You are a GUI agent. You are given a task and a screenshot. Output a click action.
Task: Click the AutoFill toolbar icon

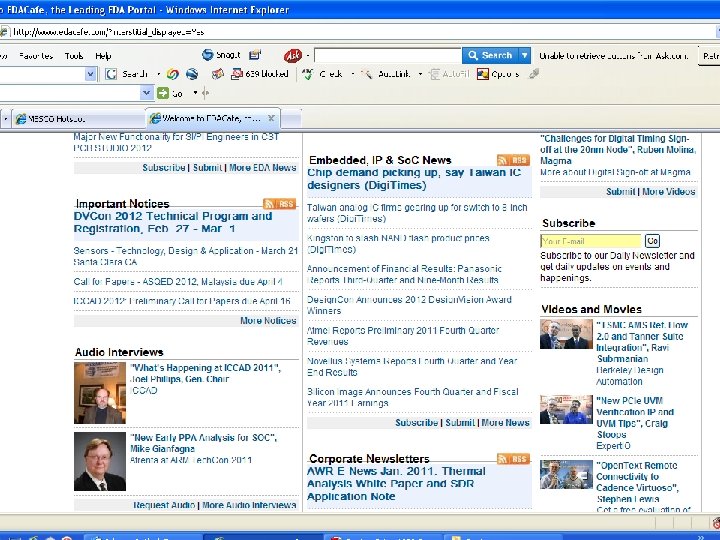434,74
